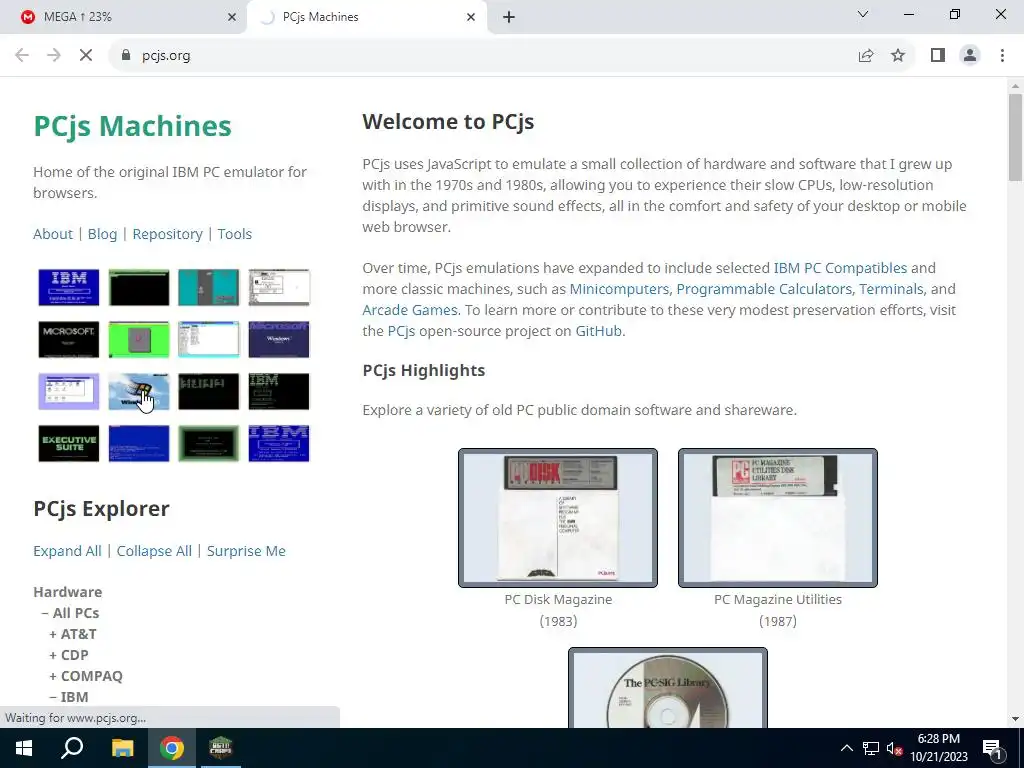Open Arcade Games link
1024x768 pixels.
click(x=410, y=310)
